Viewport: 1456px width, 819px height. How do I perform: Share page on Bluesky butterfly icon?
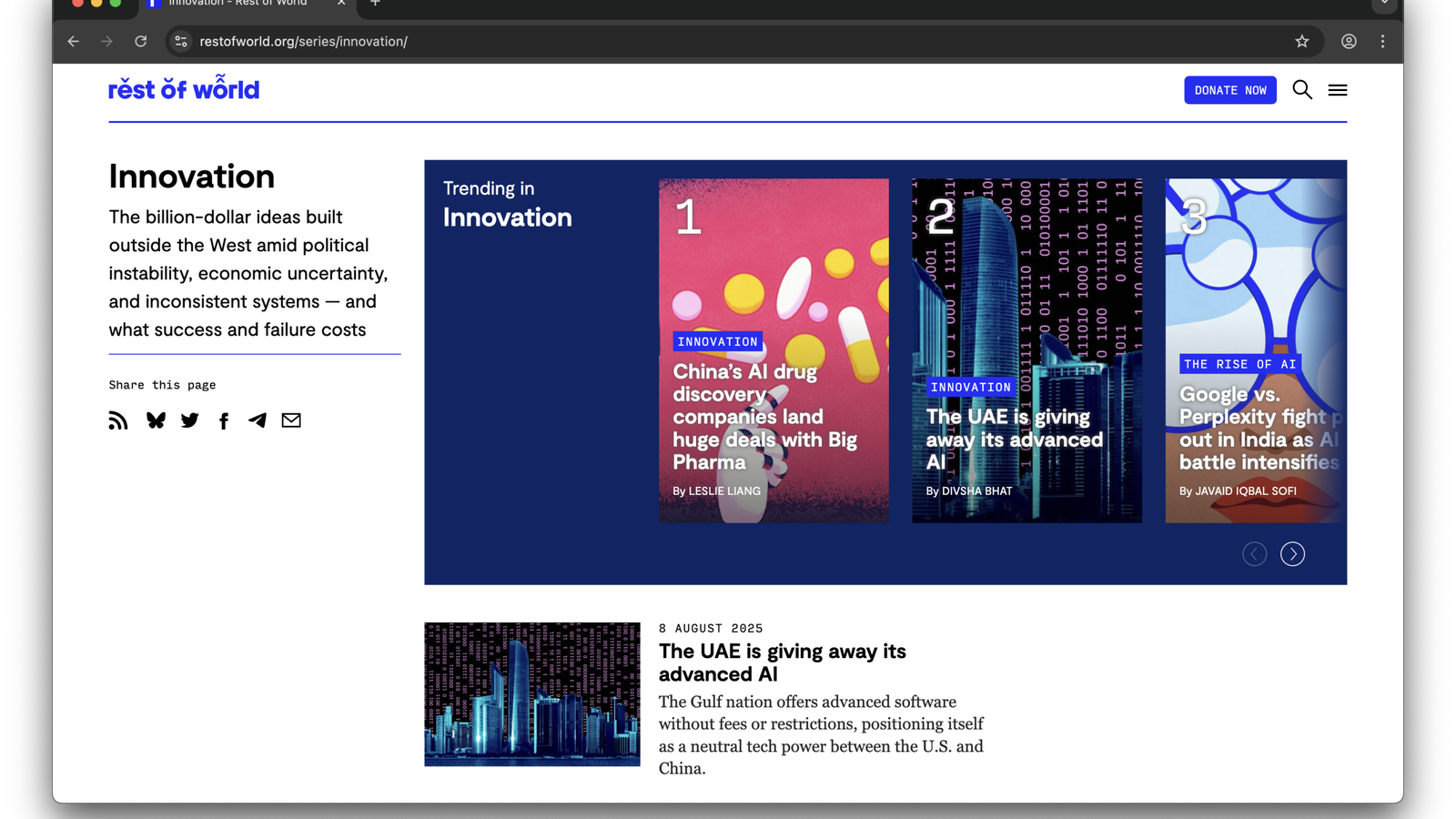tap(156, 420)
